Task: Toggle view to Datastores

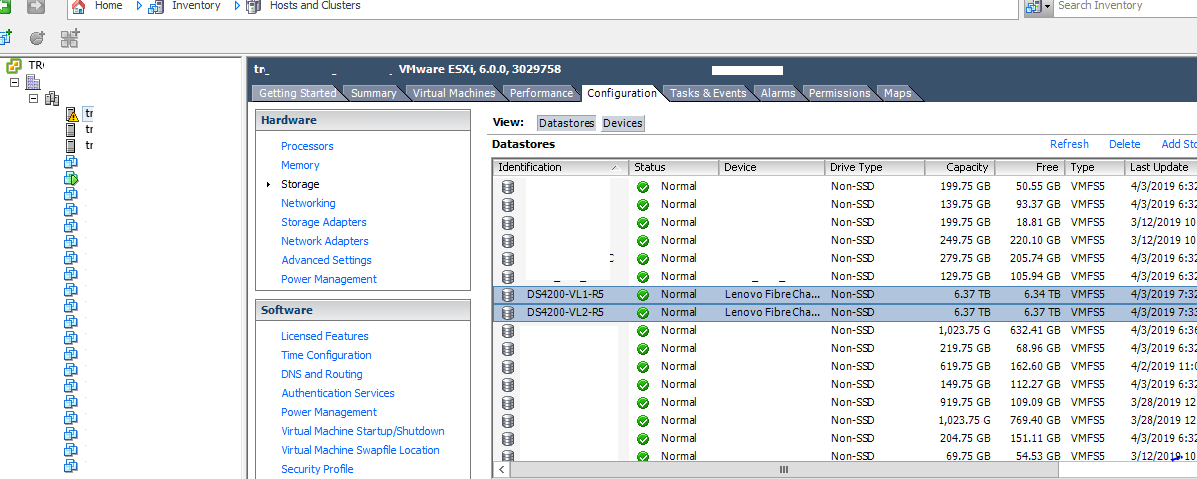Action: [x=566, y=123]
